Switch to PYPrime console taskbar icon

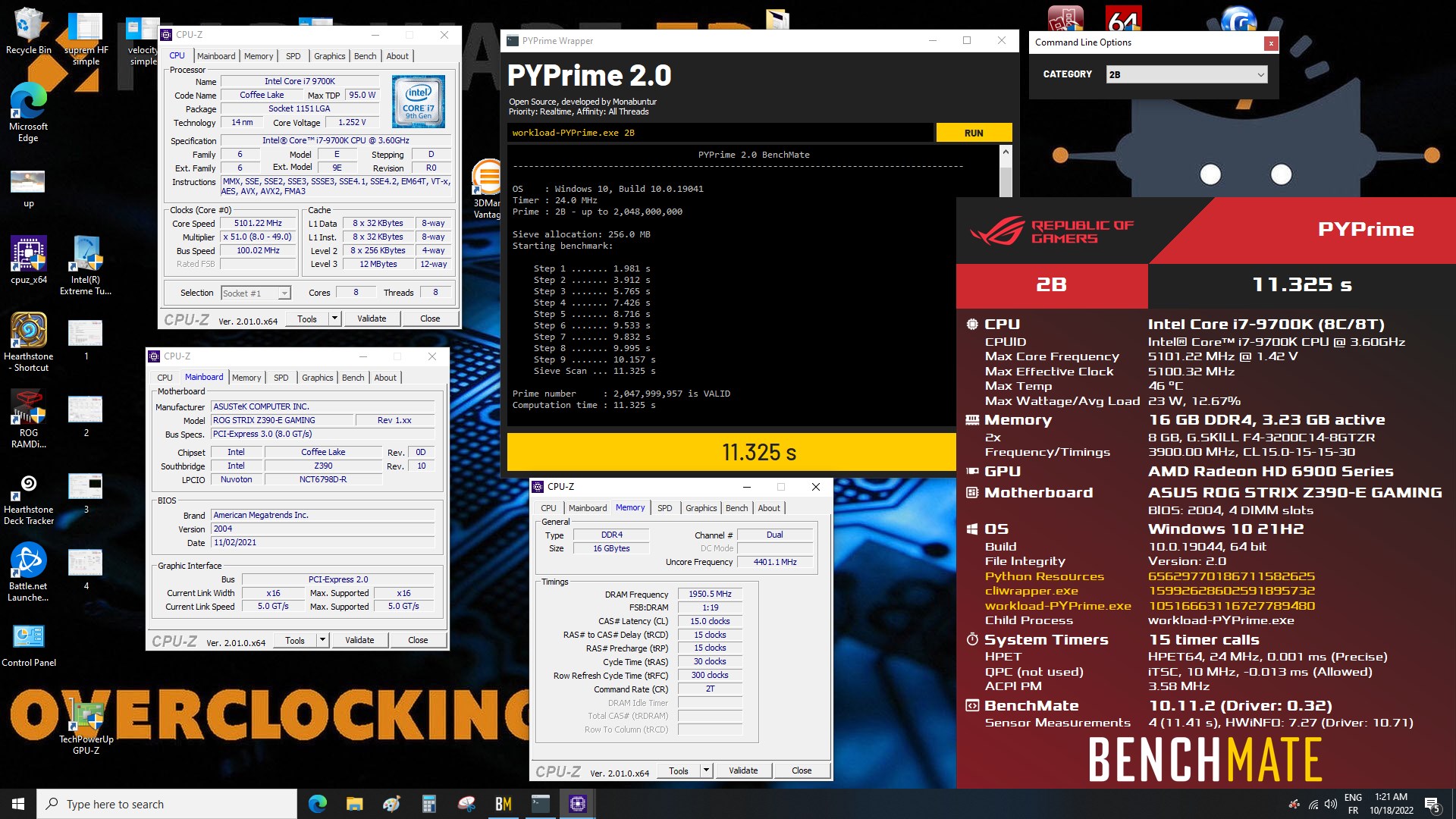[x=540, y=804]
